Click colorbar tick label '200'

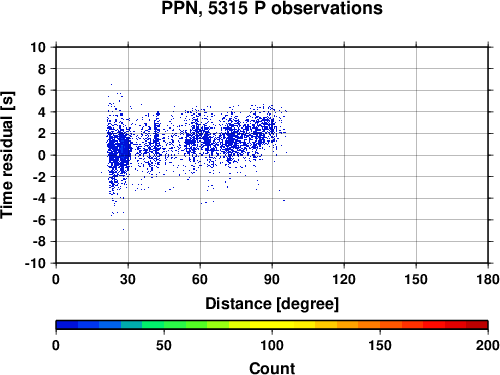[488, 345]
